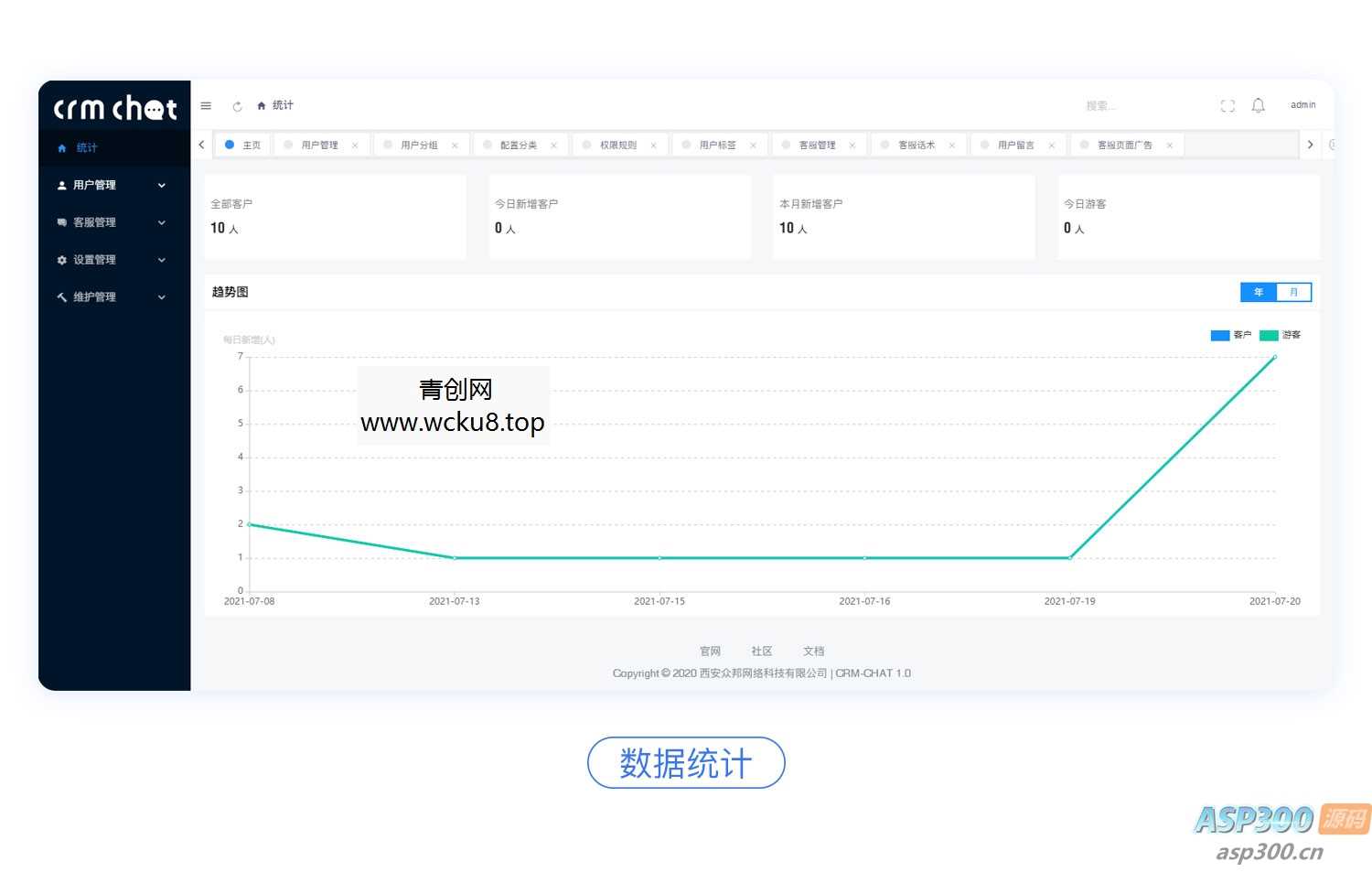
Task: Open 设置管理 via the gear icon
Action: coord(61,260)
